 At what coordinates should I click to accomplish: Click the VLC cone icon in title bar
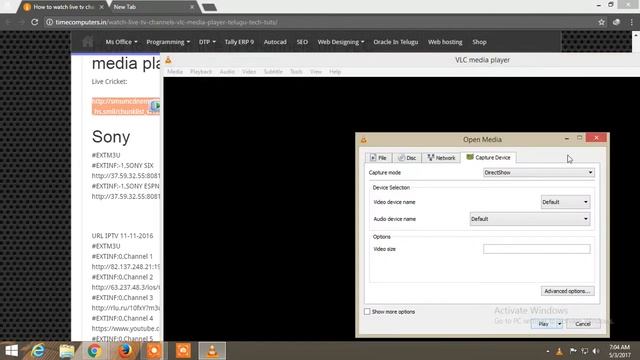click(168, 60)
